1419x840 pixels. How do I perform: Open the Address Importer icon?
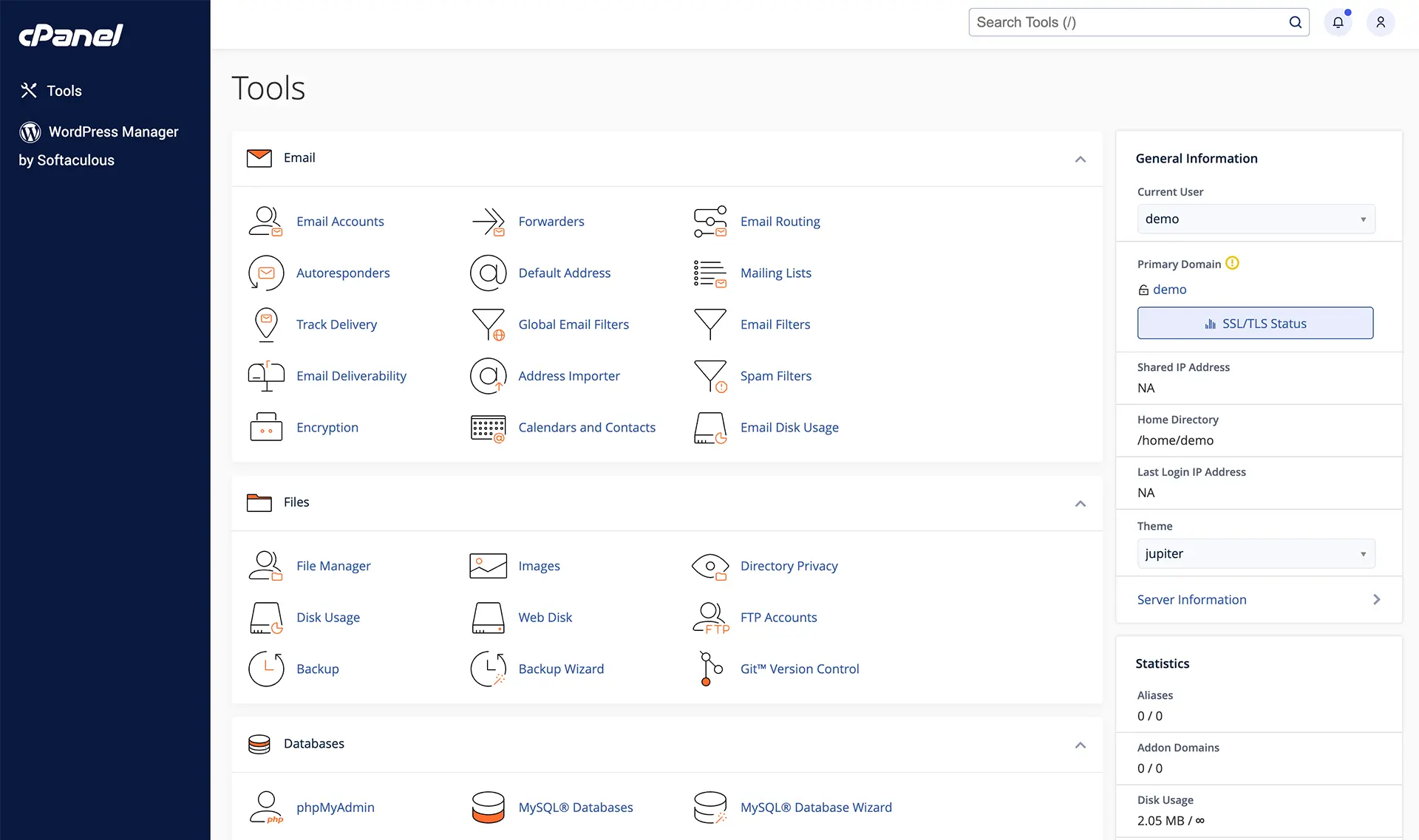click(x=488, y=376)
